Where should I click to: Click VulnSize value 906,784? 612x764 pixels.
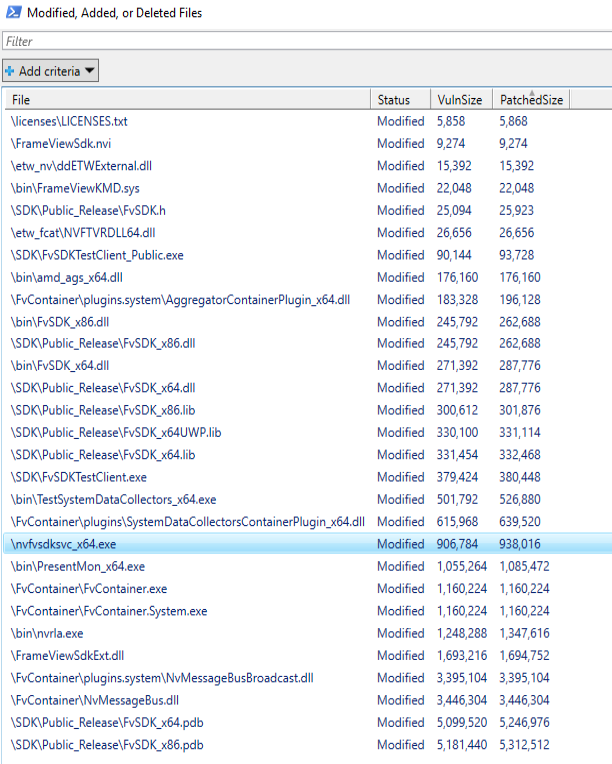[457, 544]
